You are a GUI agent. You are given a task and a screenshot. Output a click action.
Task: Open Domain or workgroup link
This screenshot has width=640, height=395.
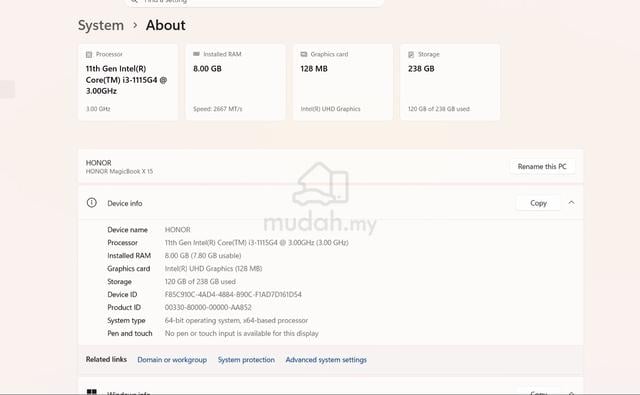(172, 360)
